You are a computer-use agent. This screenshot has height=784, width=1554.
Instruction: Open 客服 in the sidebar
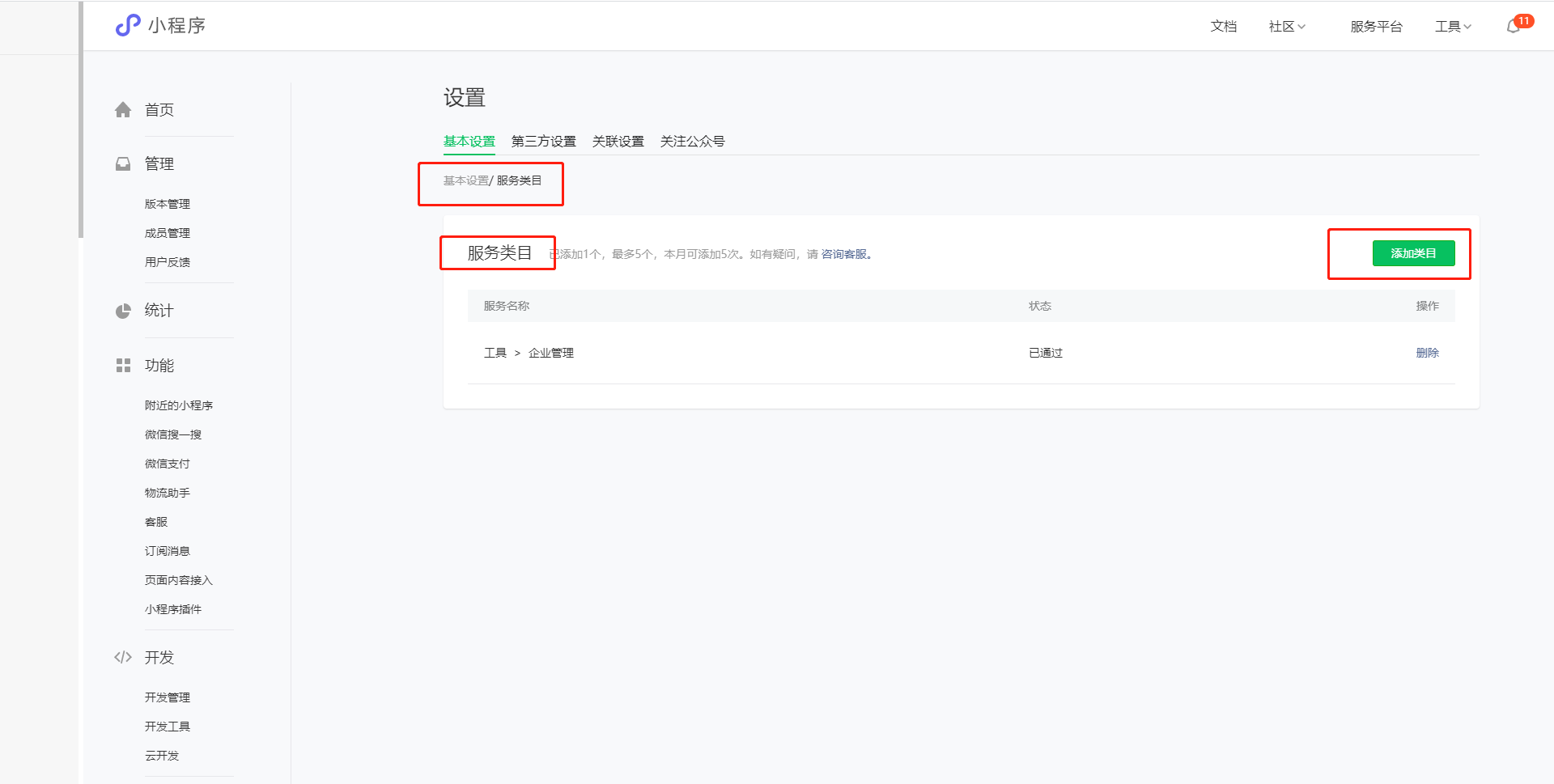(155, 522)
